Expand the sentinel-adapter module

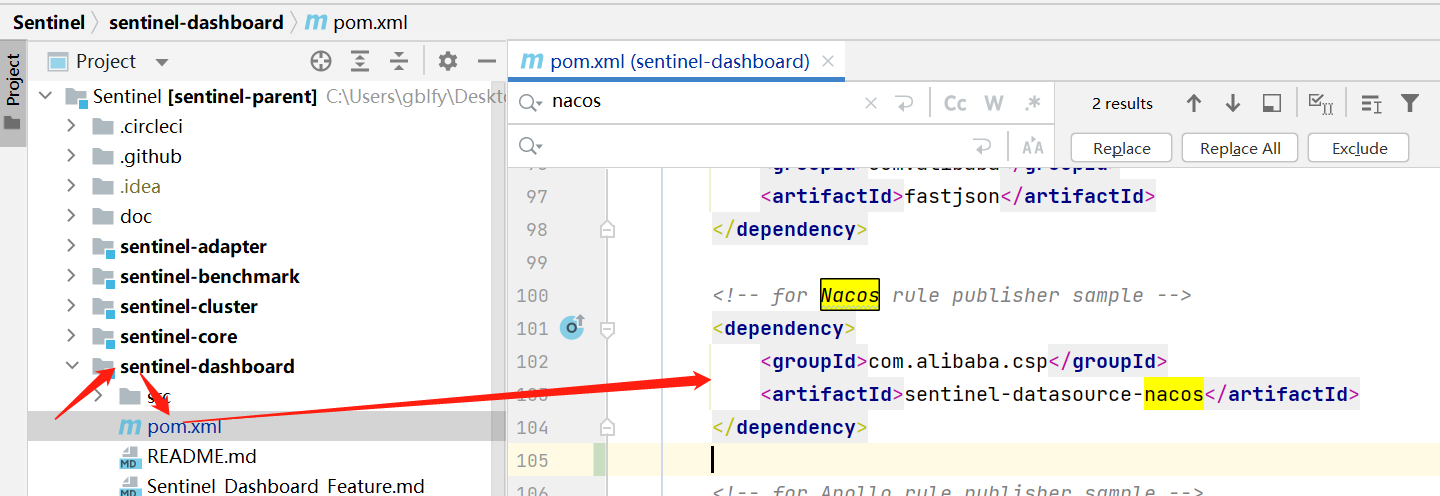coord(71,246)
